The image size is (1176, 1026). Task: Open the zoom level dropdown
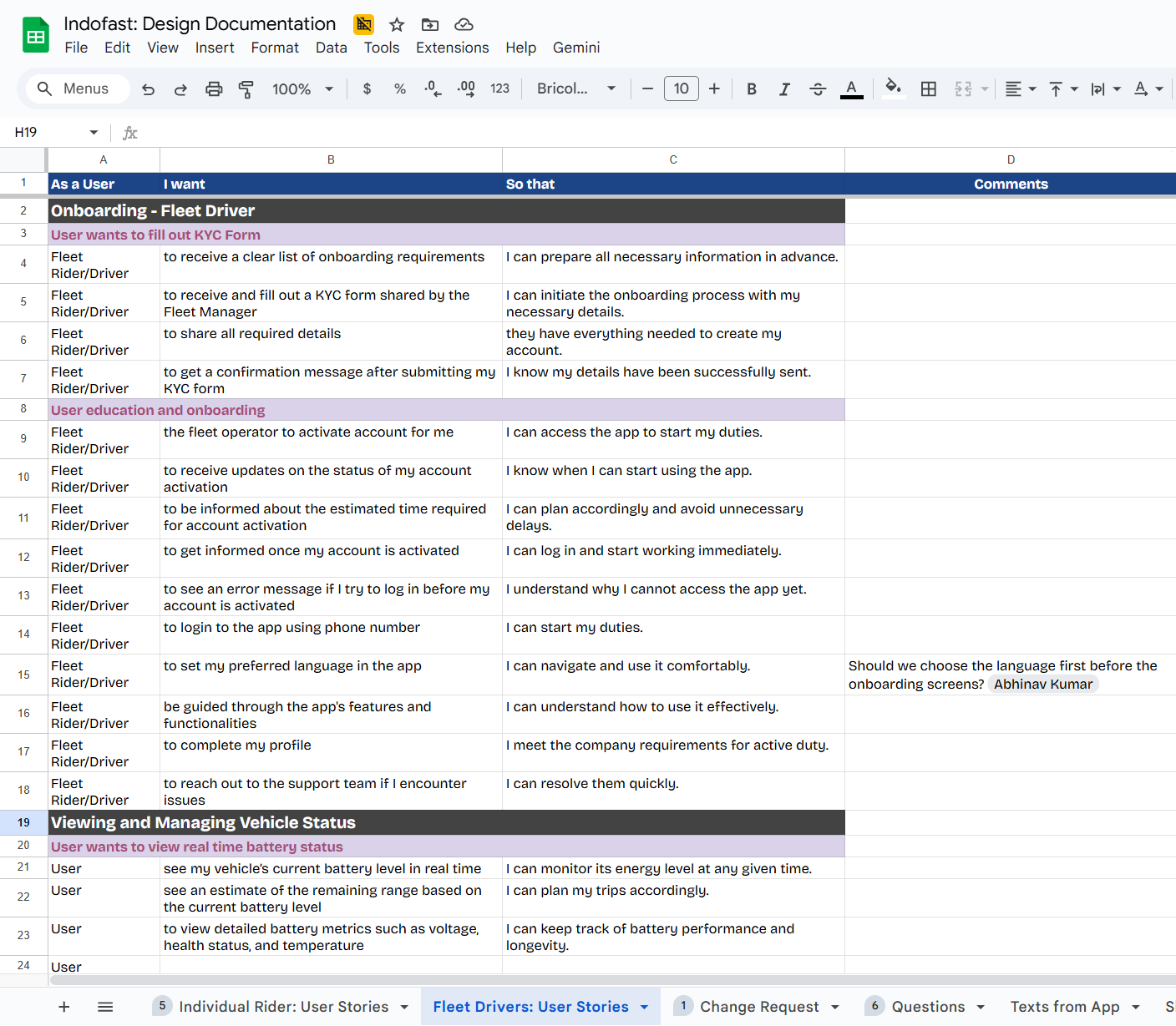(302, 89)
